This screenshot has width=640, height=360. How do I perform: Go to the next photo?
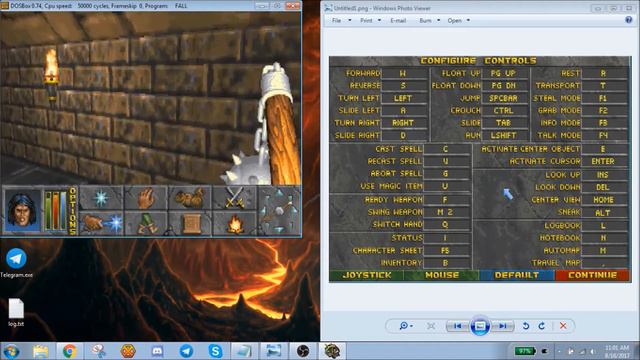click(x=502, y=326)
